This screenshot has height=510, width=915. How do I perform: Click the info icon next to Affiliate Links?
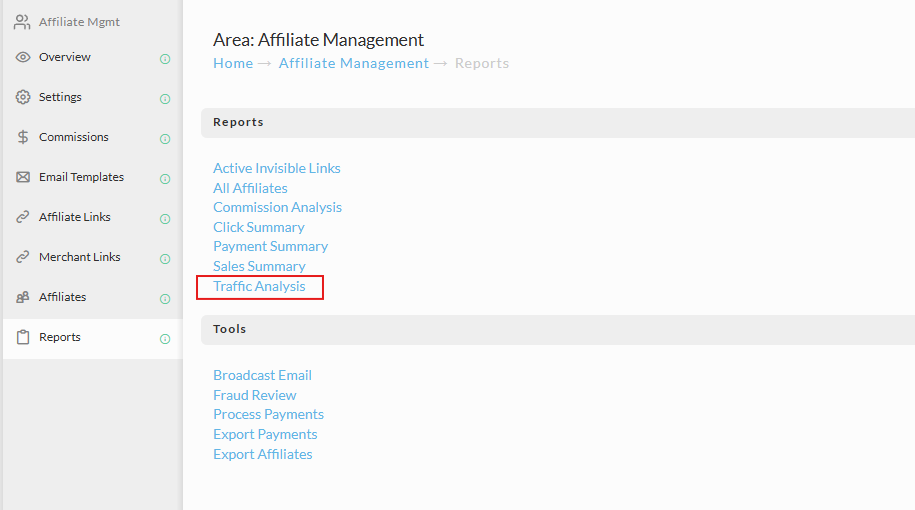click(165, 219)
